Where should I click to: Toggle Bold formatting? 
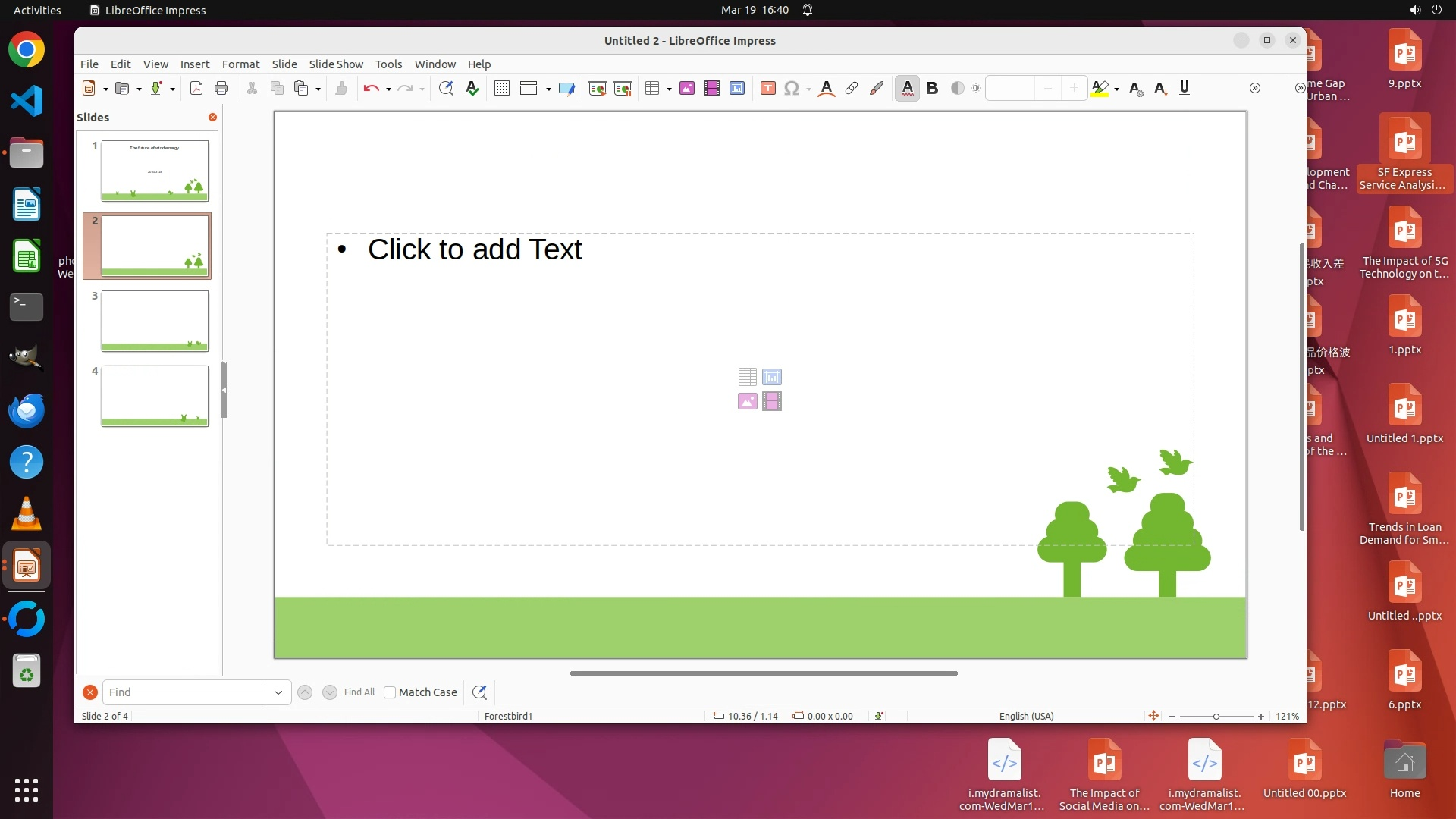(x=932, y=89)
